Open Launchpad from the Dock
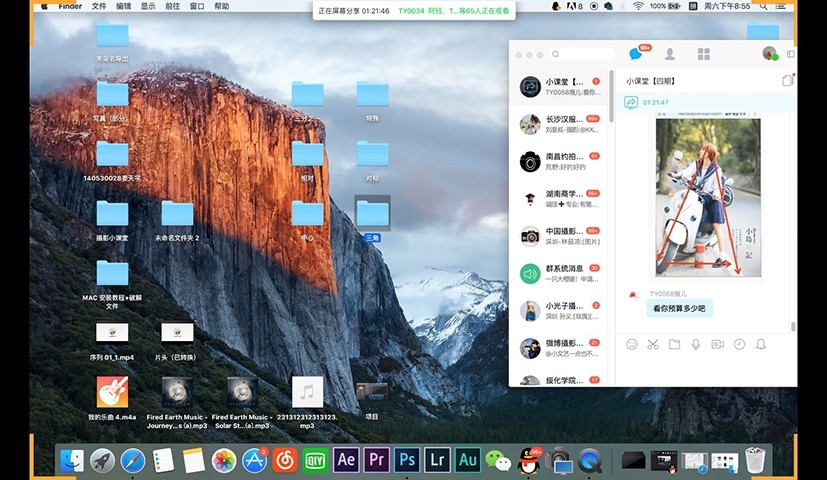 (x=102, y=460)
